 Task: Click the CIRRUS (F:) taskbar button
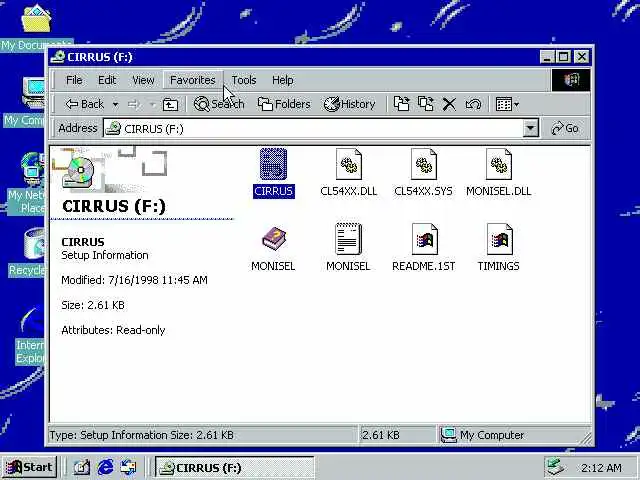click(x=235, y=468)
